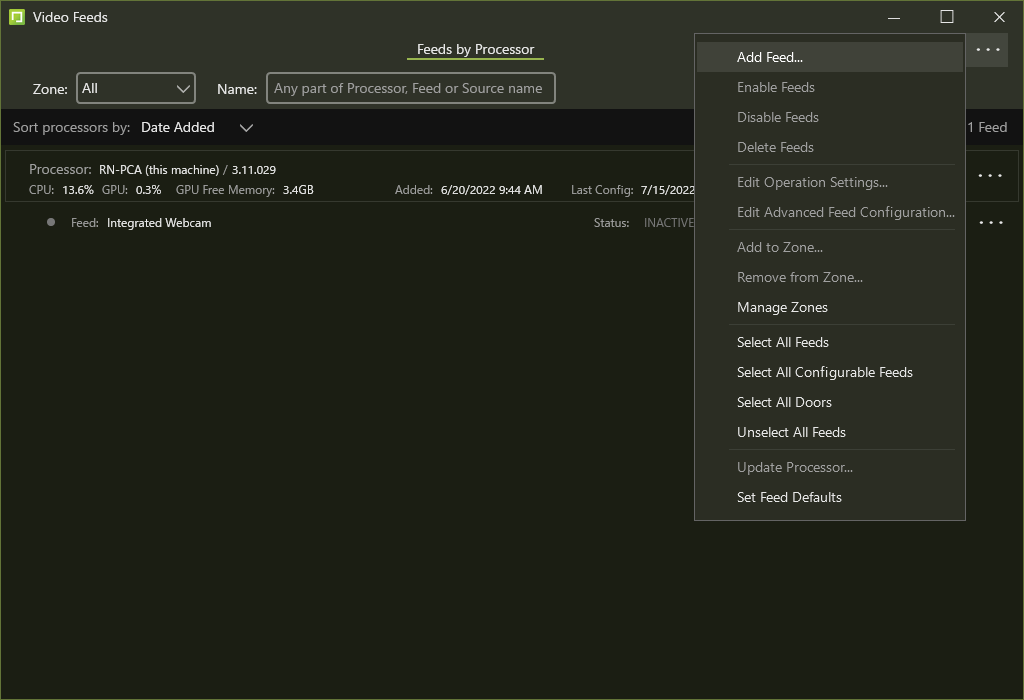Select Manage Zones menu entry

point(782,307)
